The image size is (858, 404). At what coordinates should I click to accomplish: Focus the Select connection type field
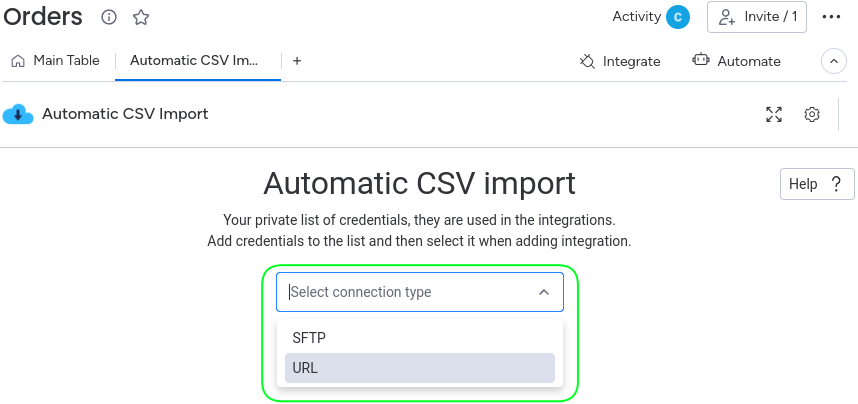[420, 292]
